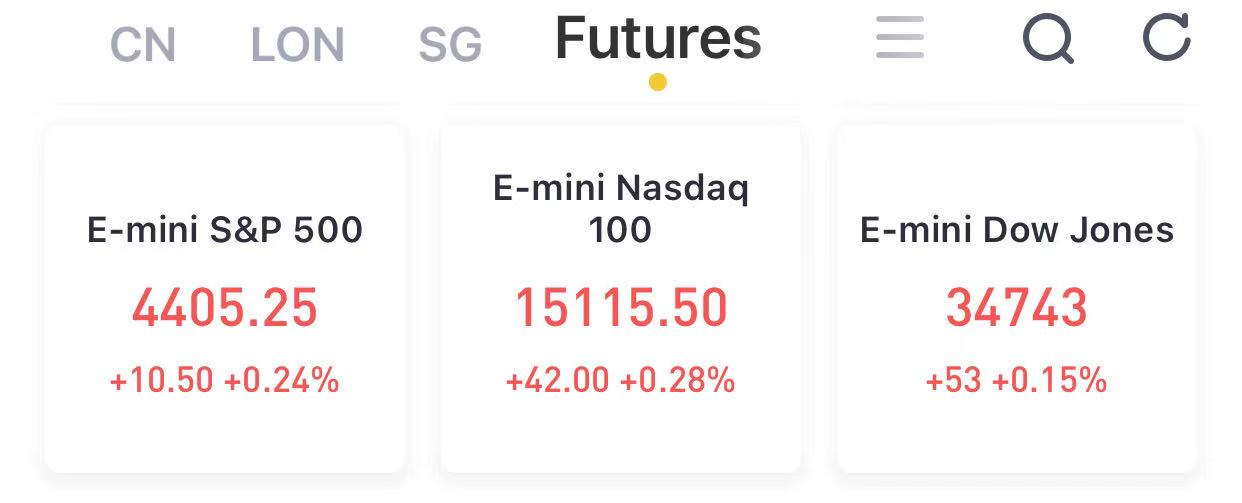This screenshot has height=503, width=1242.
Task: Open the E-mini Nasdaq 100 card
Action: [x=621, y=298]
